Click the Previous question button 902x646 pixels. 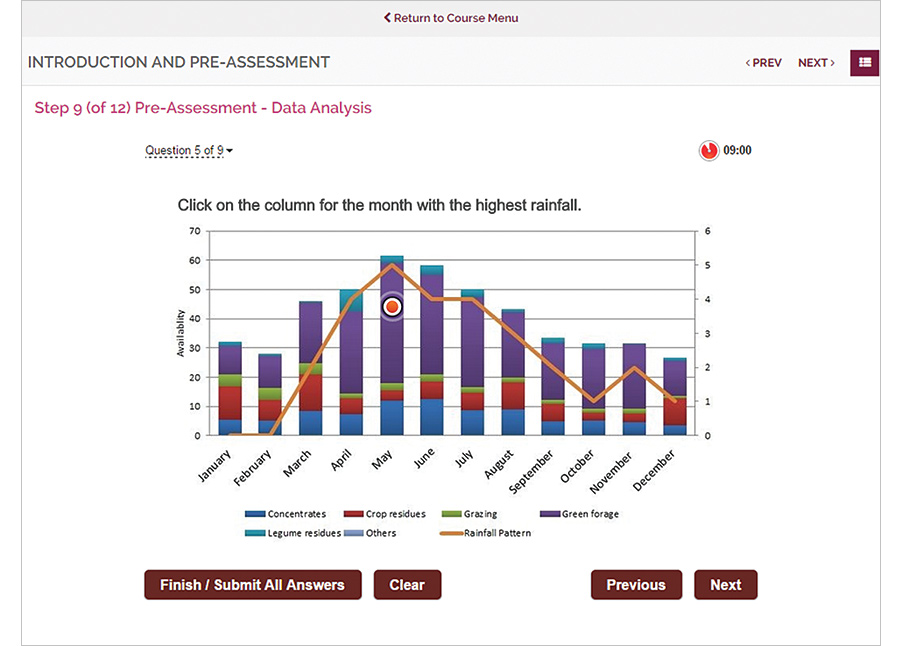pyautogui.click(x=635, y=585)
